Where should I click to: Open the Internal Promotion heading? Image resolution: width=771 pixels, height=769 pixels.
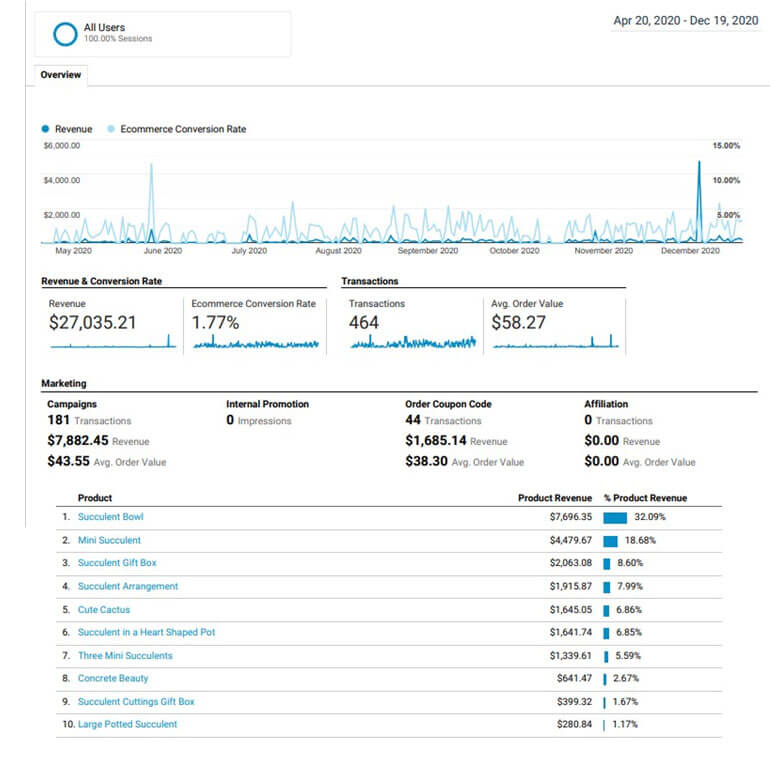267,404
